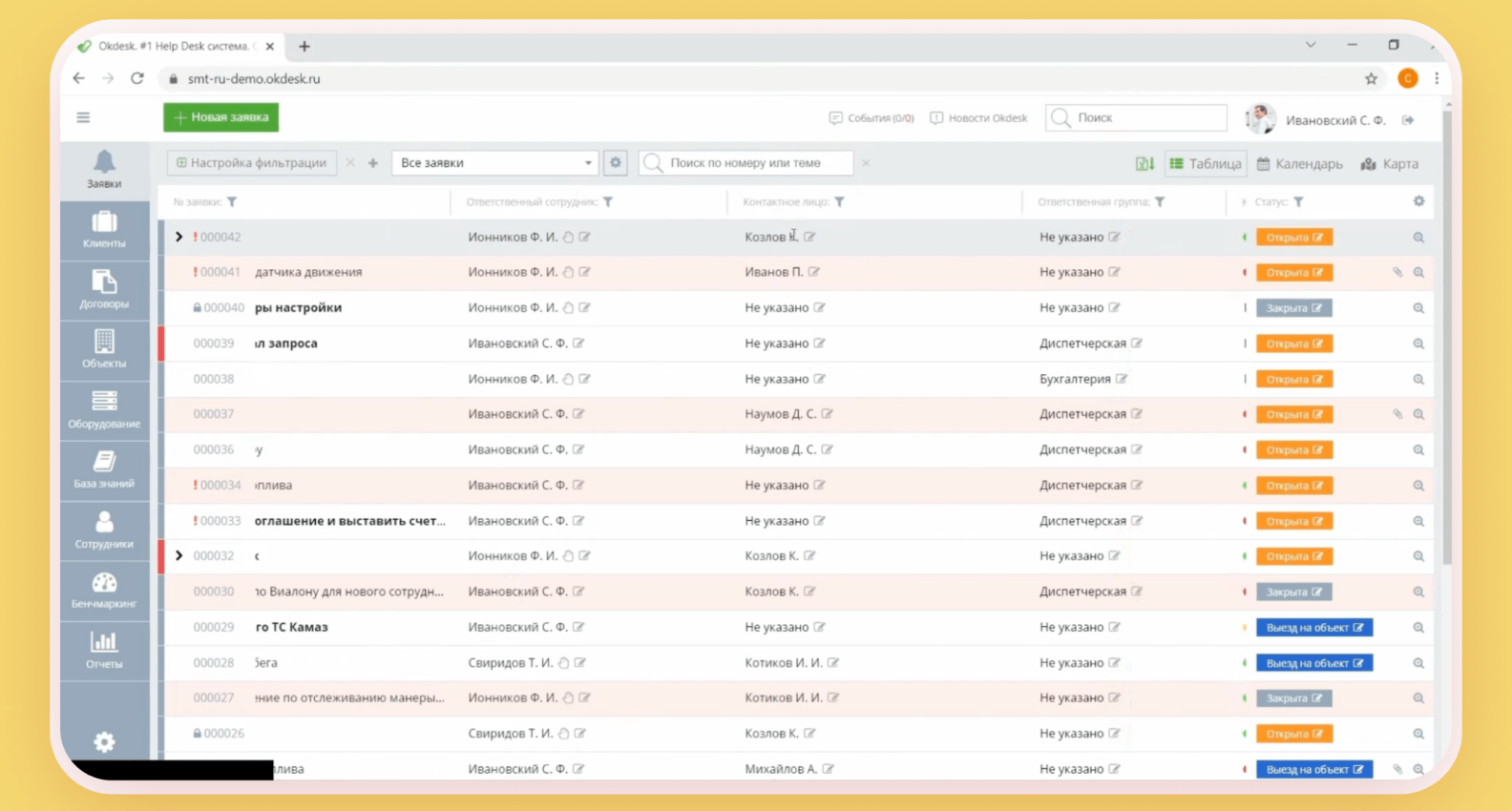Open the Клиенты section in sidebar
The height and width of the screenshot is (811, 1512).
pyautogui.click(x=104, y=230)
